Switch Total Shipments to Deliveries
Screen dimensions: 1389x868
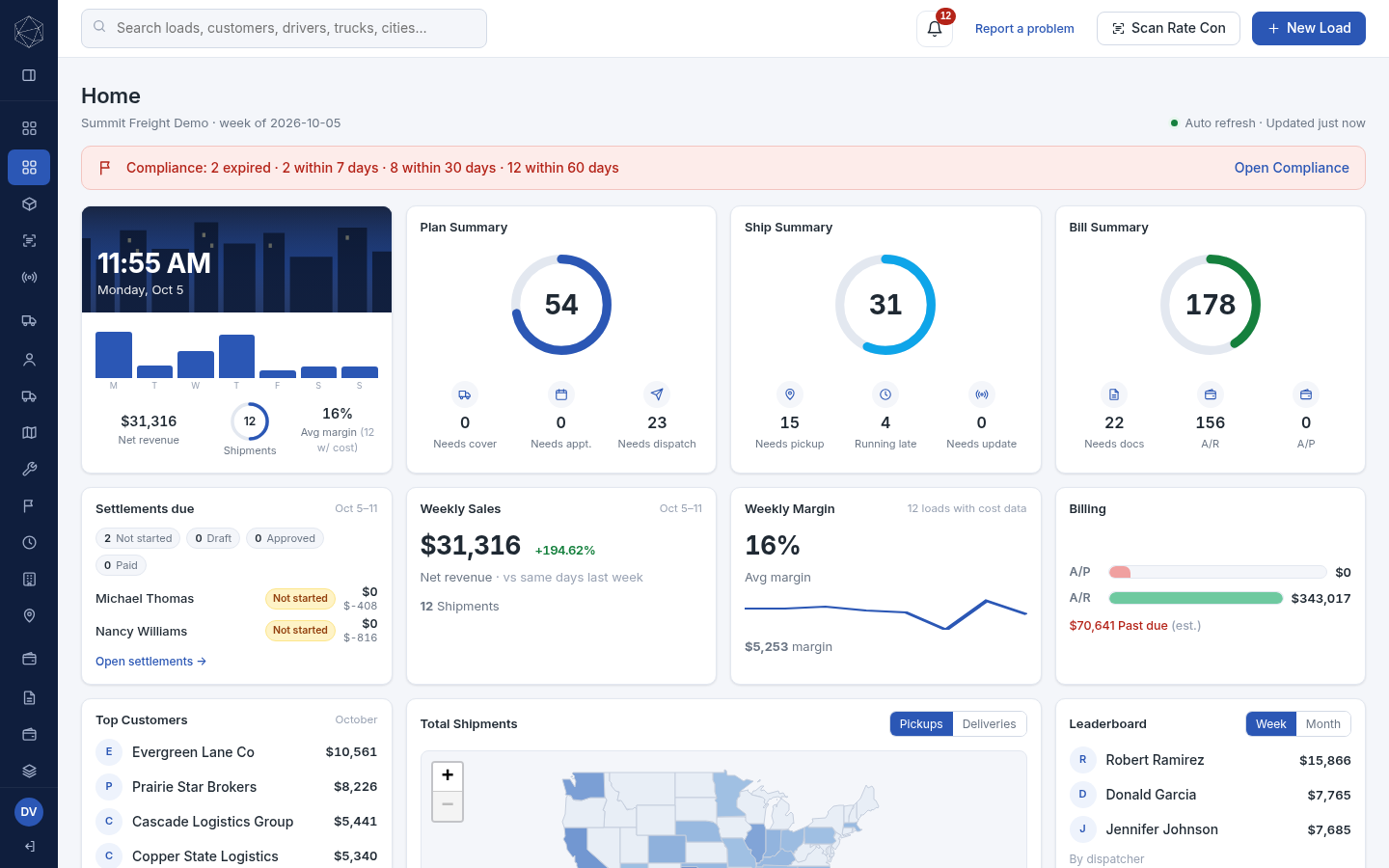990,724
